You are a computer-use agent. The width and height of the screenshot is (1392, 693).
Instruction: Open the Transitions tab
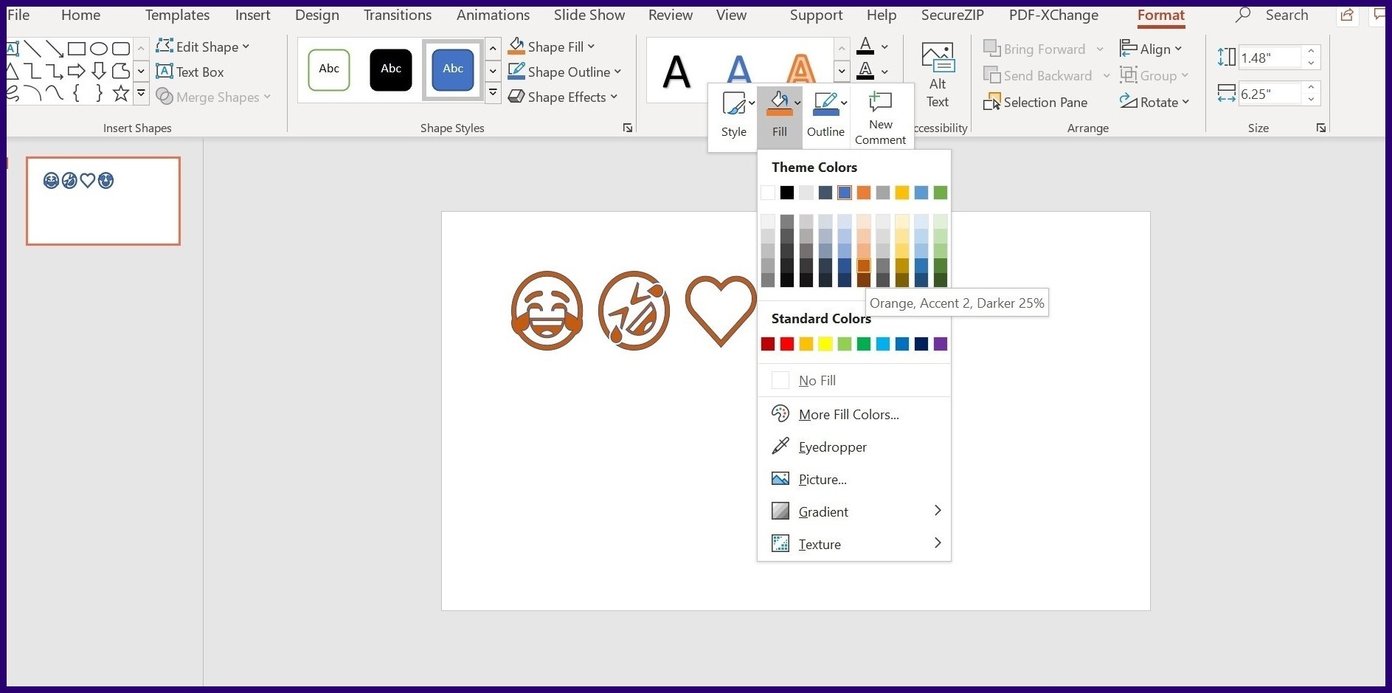[398, 15]
